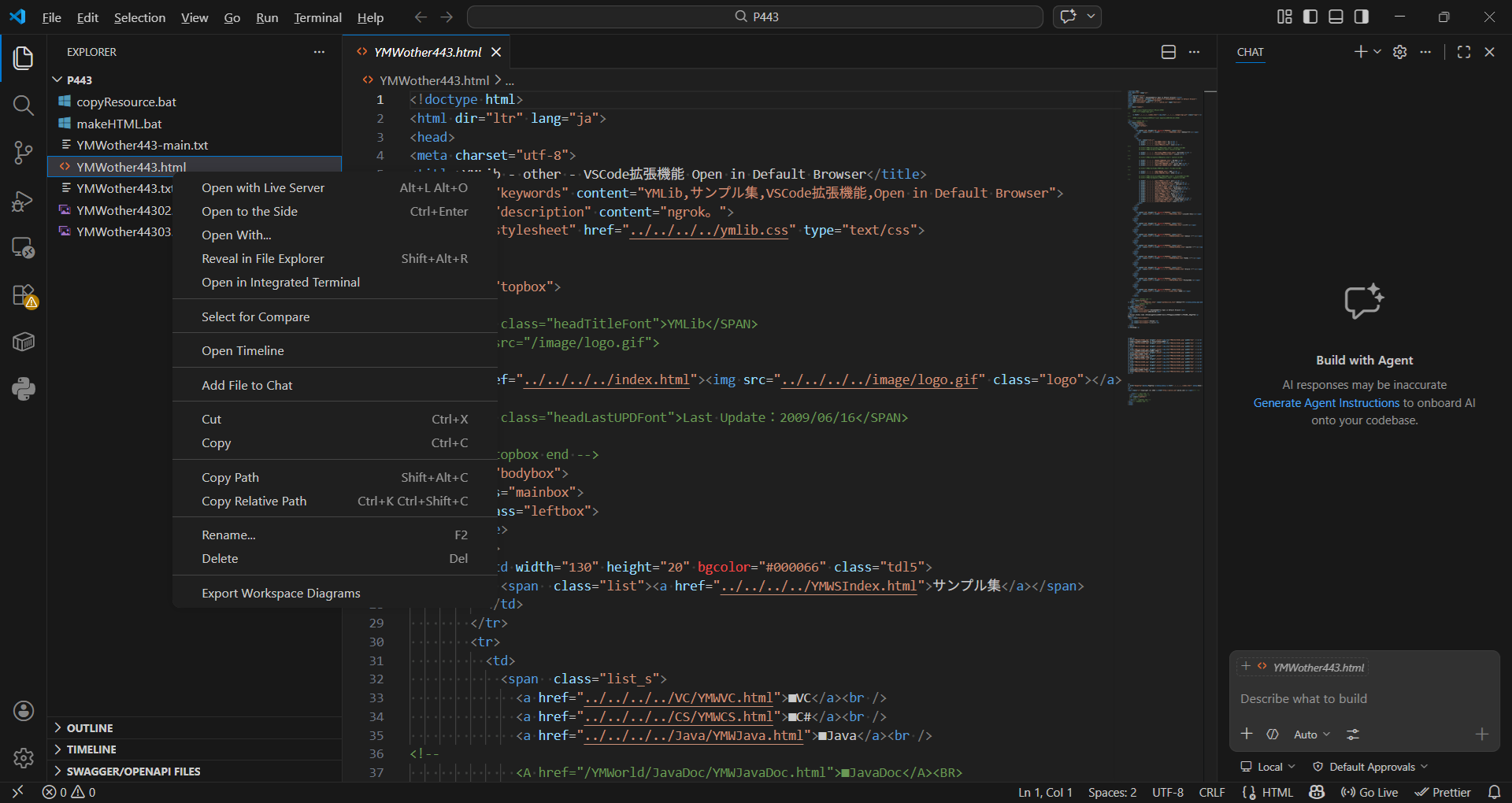Open Run and Debug view

click(23, 202)
